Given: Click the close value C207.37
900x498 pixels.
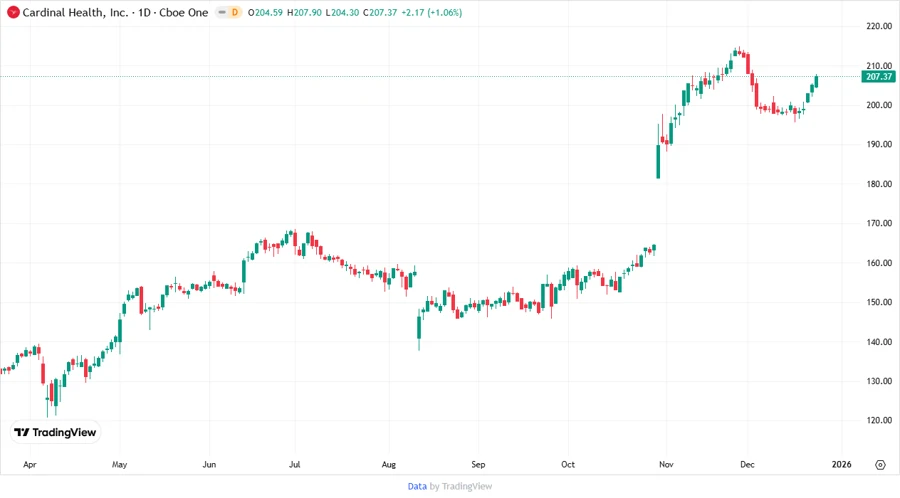Looking at the screenshot, I should coord(380,13).
